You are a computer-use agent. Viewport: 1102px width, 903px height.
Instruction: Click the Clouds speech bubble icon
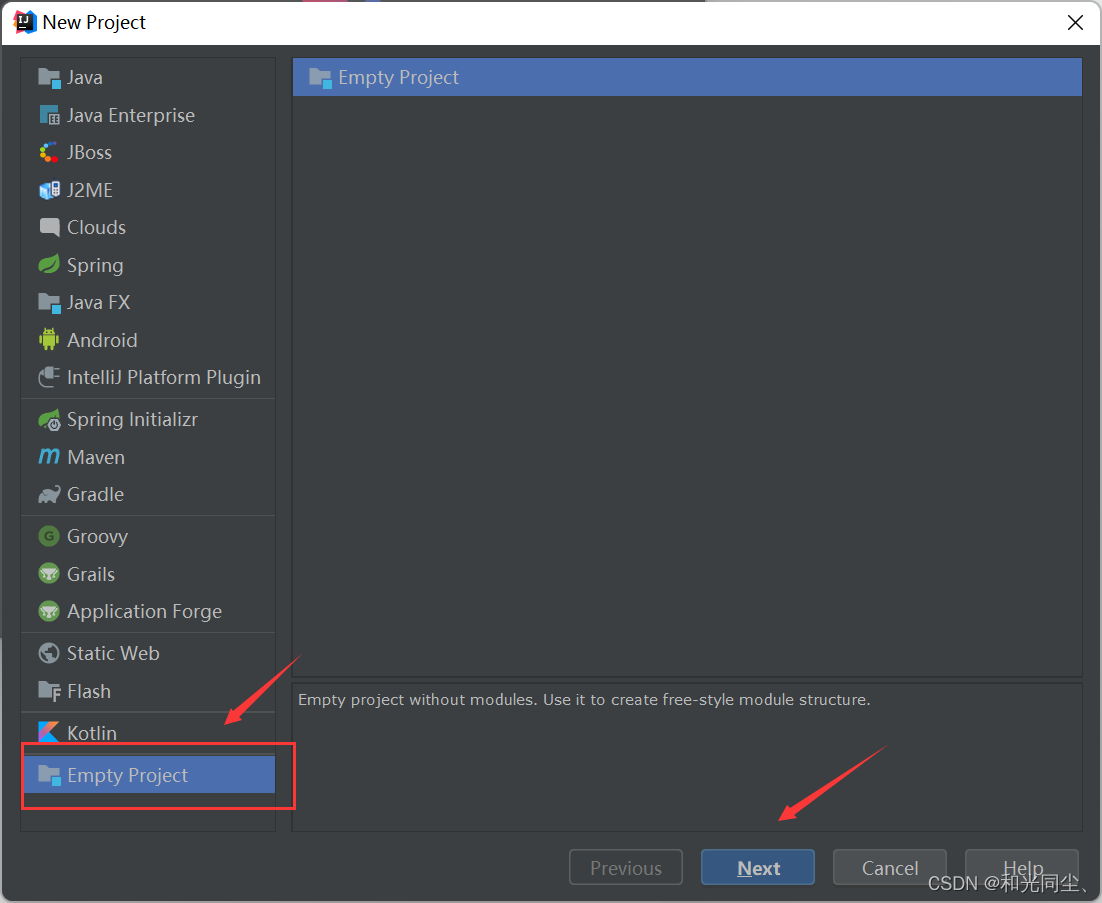pos(49,227)
